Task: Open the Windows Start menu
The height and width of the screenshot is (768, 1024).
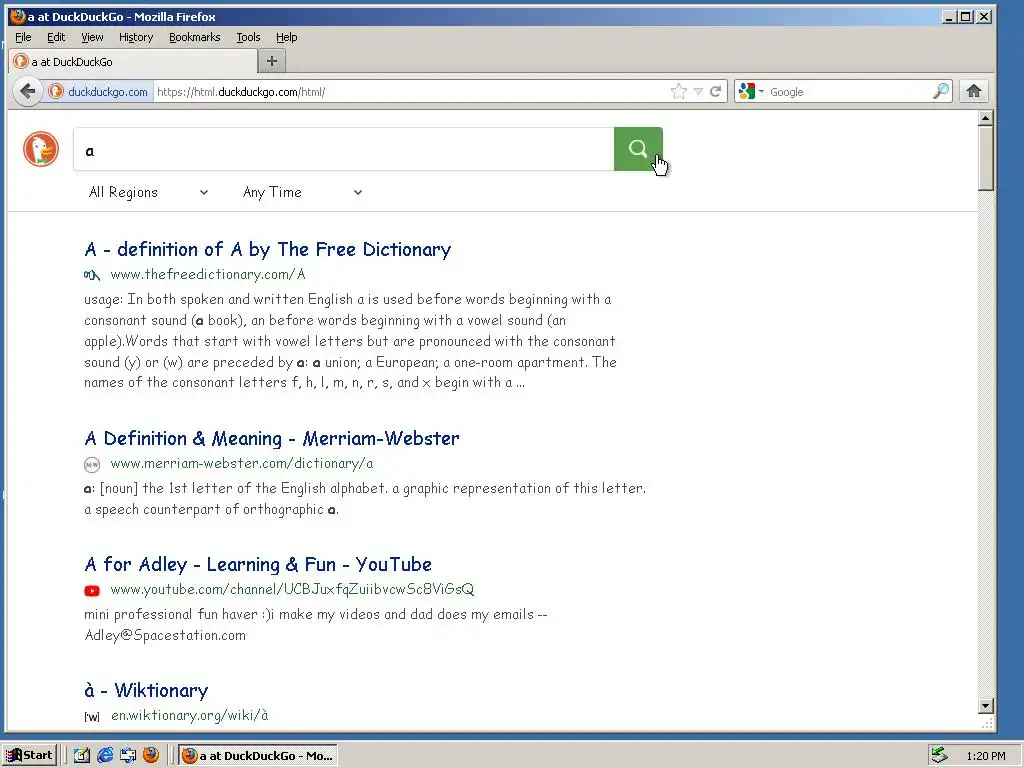Action: 29,755
